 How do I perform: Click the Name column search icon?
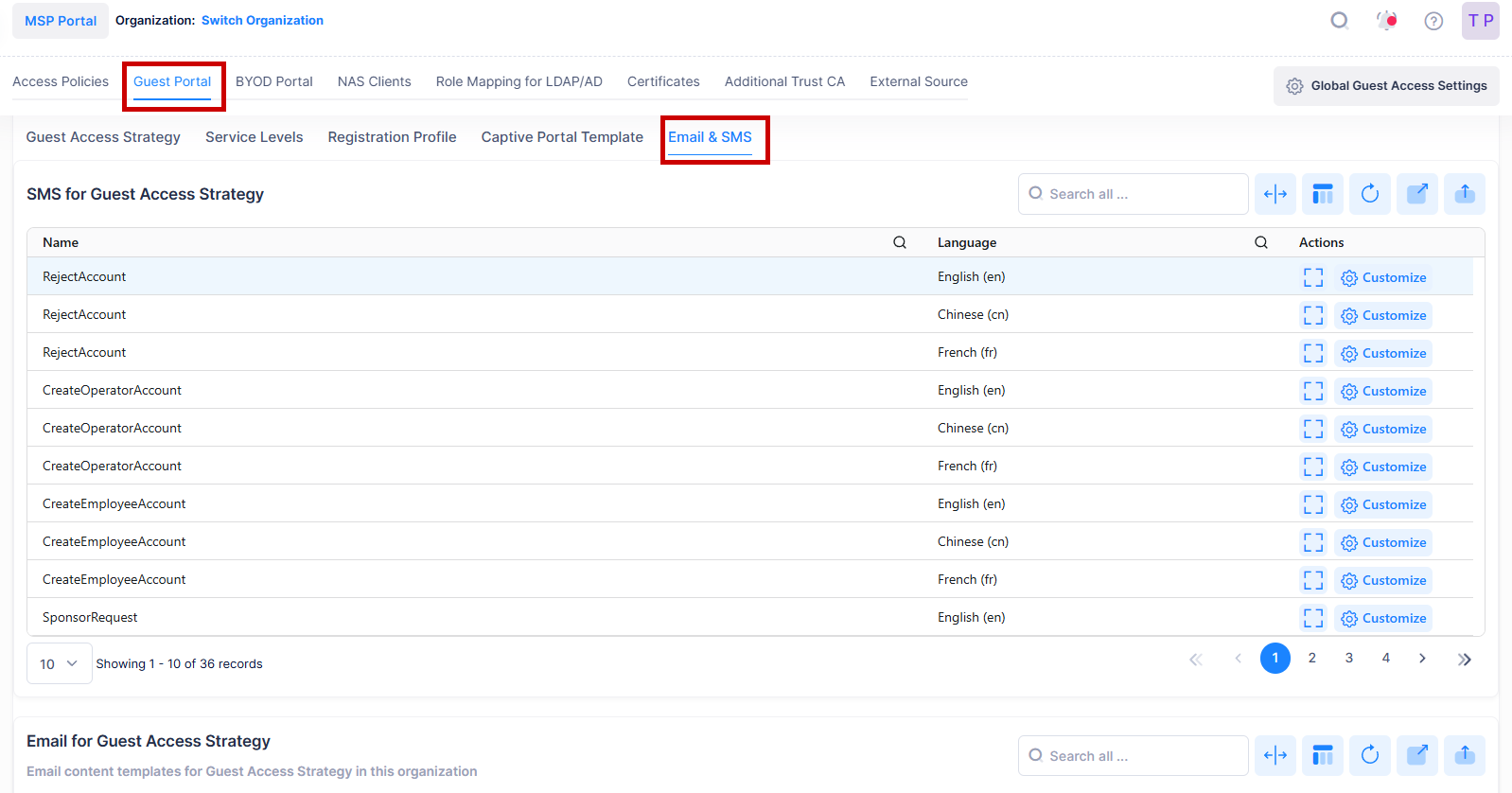tap(899, 242)
